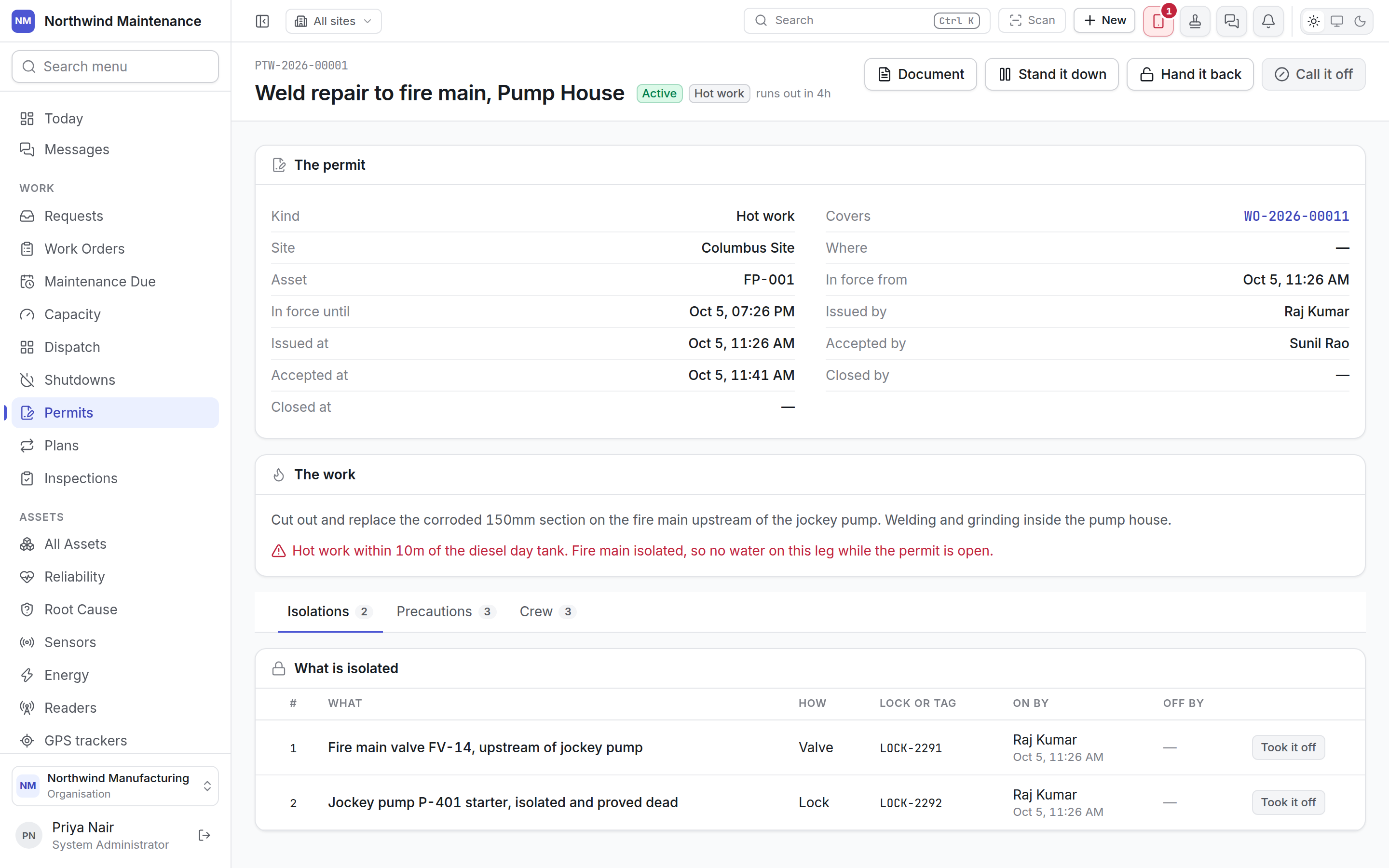Image resolution: width=1389 pixels, height=868 pixels.
Task: Open Messages in sidebar
Action: (x=115, y=149)
